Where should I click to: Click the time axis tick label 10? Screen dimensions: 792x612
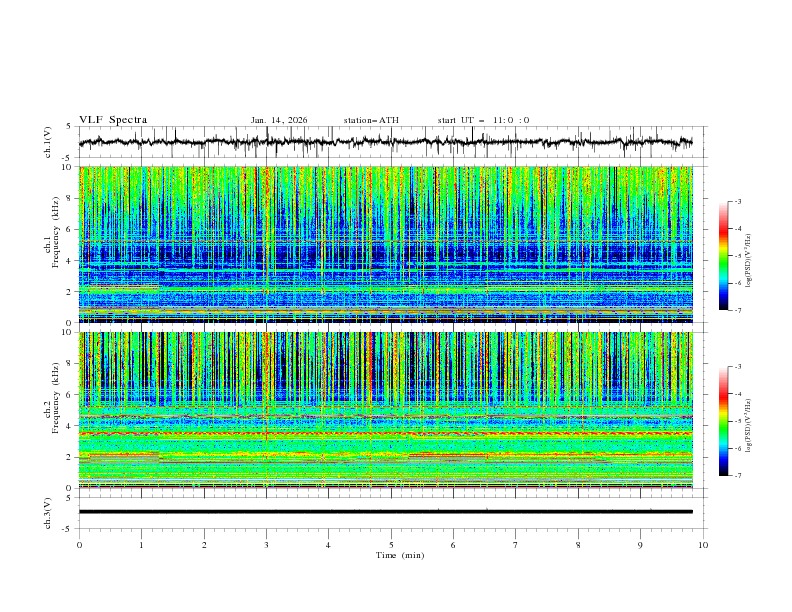pos(703,545)
